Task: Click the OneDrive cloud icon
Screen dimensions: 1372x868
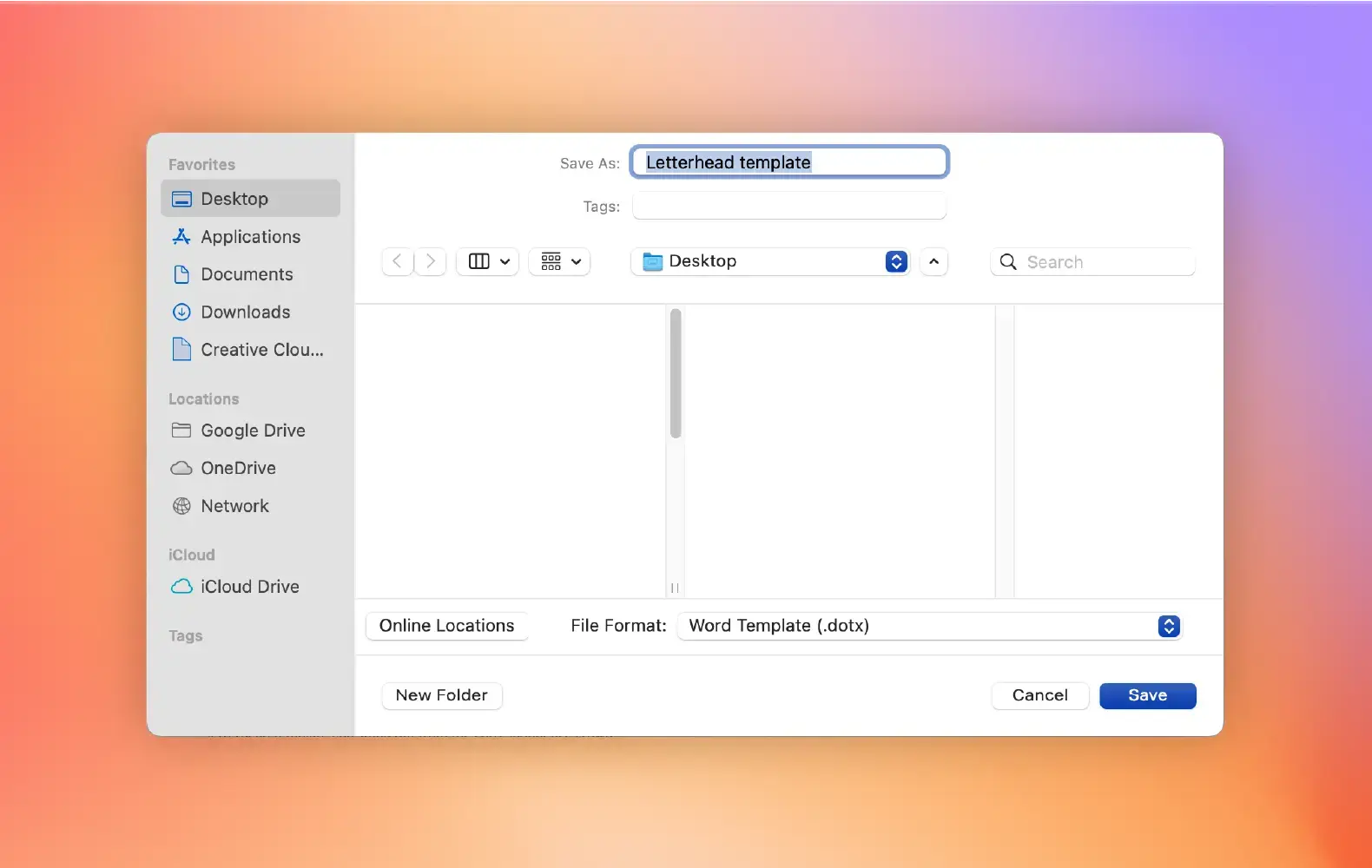Action: 181,468
